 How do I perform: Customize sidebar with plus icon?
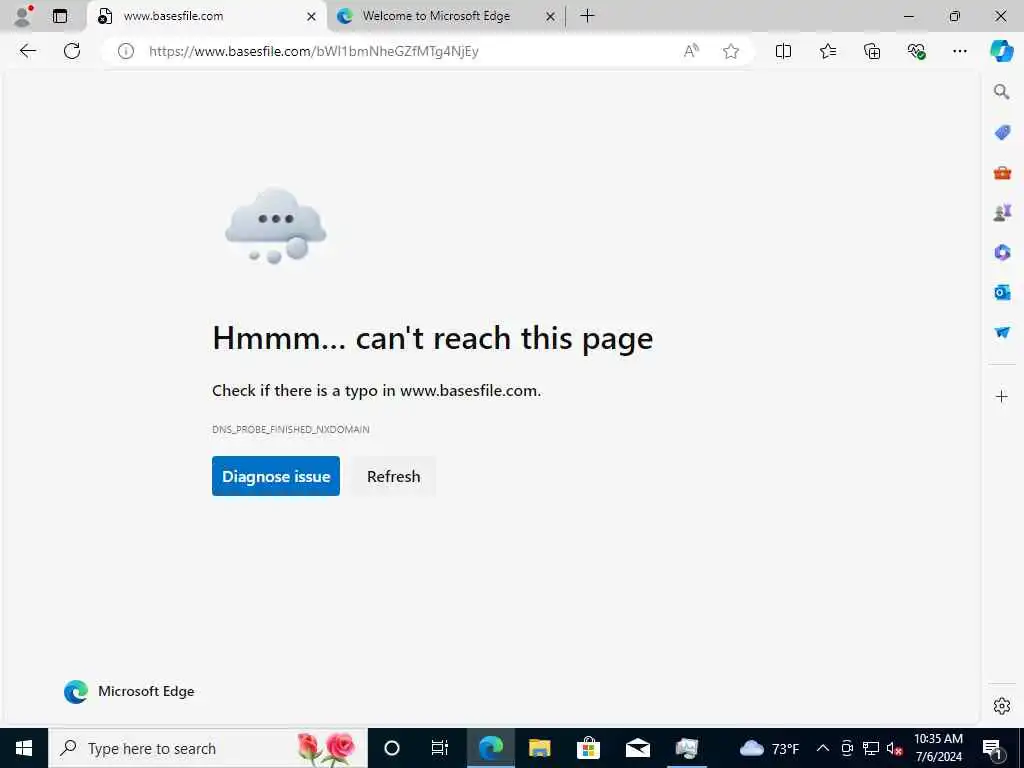[1002, 396]
